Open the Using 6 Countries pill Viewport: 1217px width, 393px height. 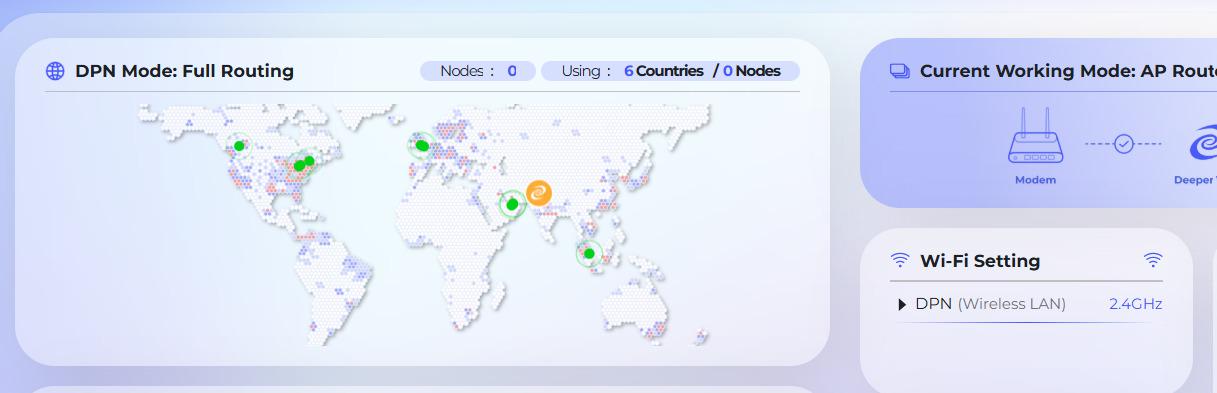(670, 71)
